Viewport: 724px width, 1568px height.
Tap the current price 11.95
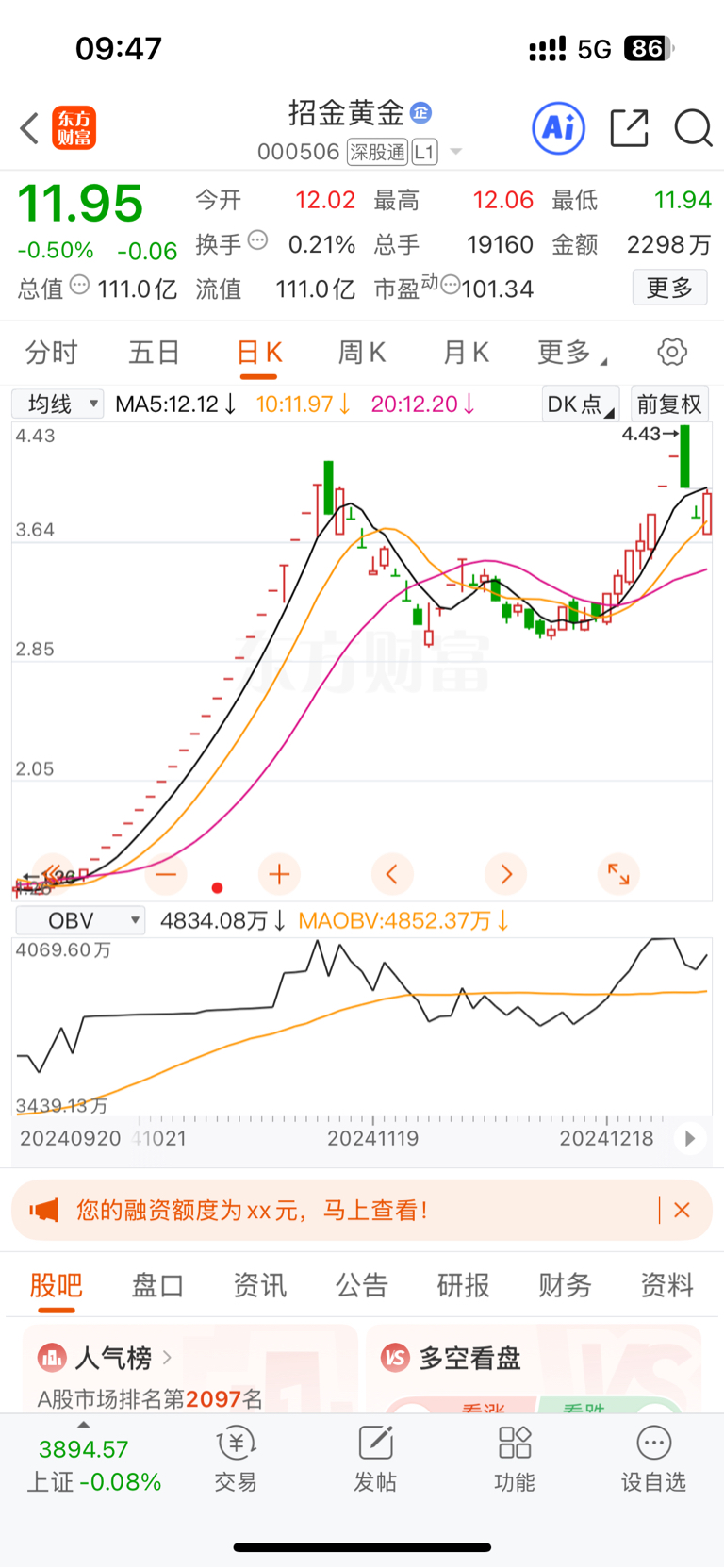(x=80, y=204)
